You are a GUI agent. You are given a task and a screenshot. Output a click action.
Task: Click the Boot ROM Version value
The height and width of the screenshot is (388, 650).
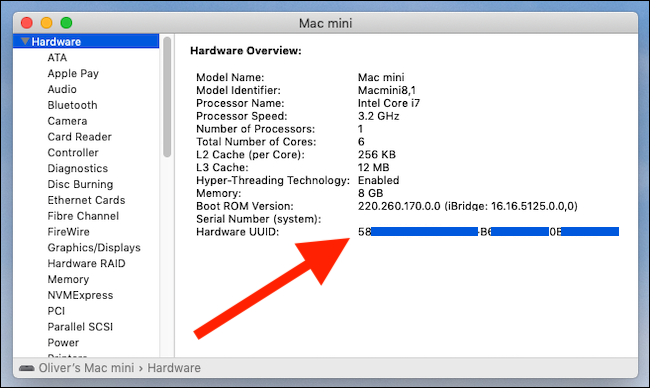coord(468,206)
